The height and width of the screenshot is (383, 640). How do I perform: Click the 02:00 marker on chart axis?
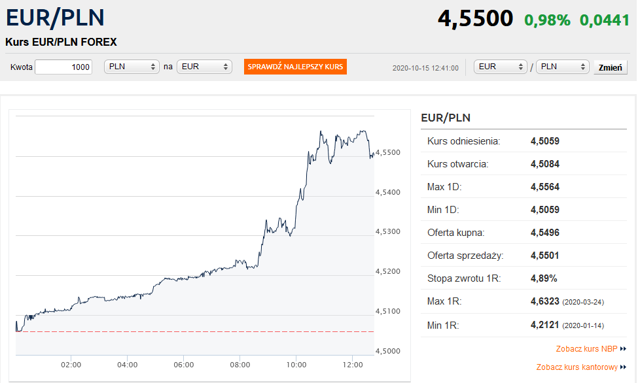click(71, 365)
